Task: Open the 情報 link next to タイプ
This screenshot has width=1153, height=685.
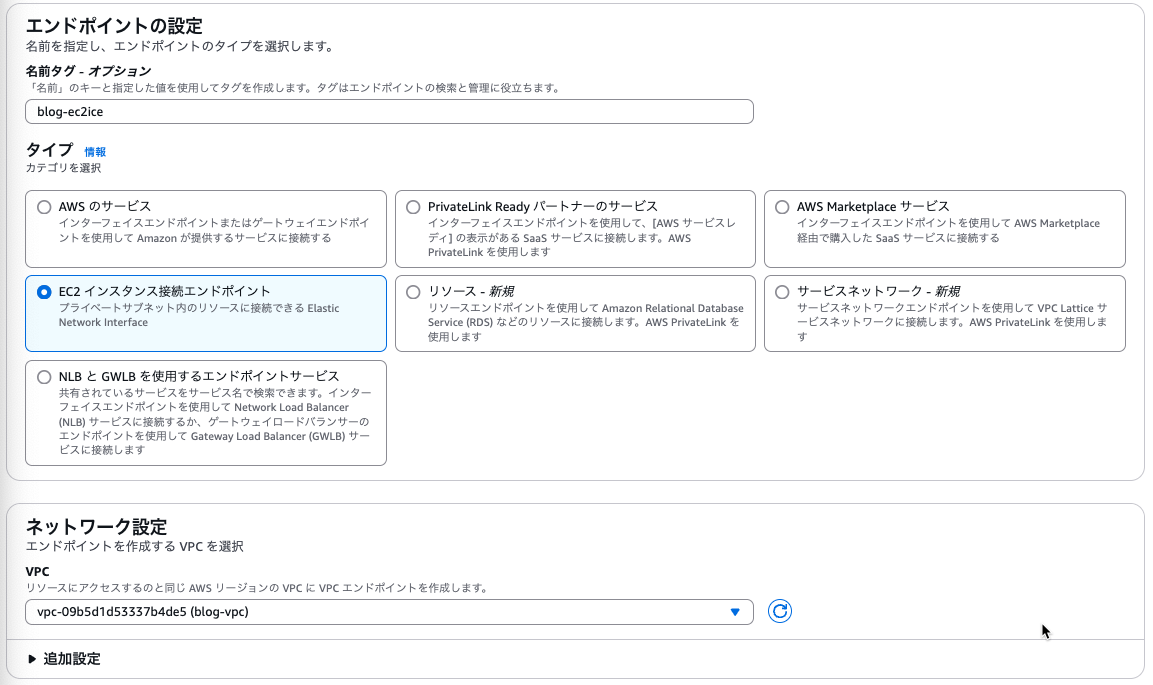Action: pos(95,151)
